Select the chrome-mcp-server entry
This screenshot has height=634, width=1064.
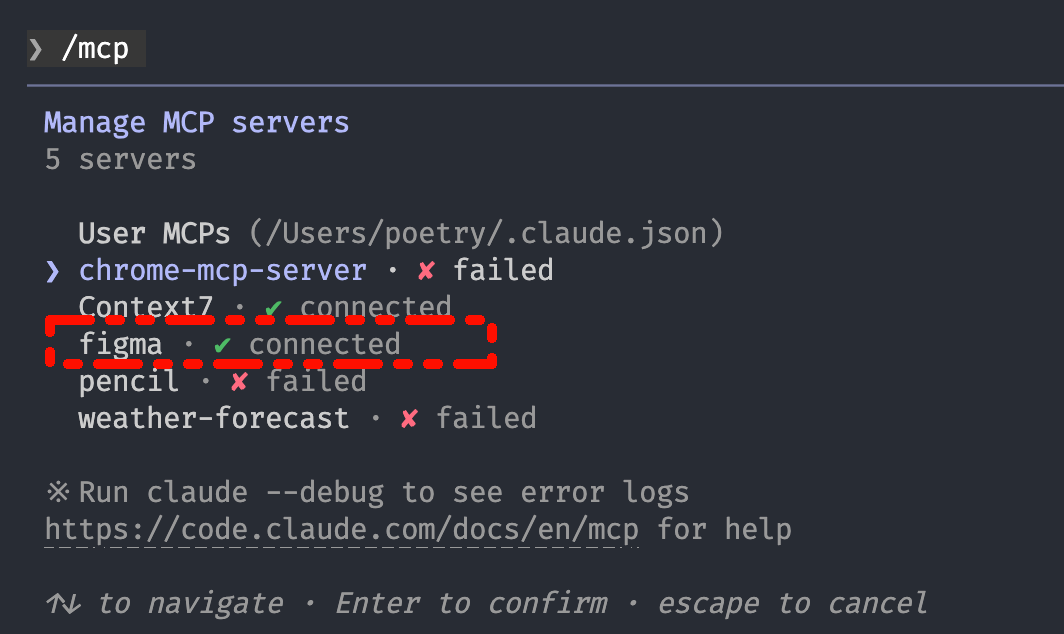[222, 270]
